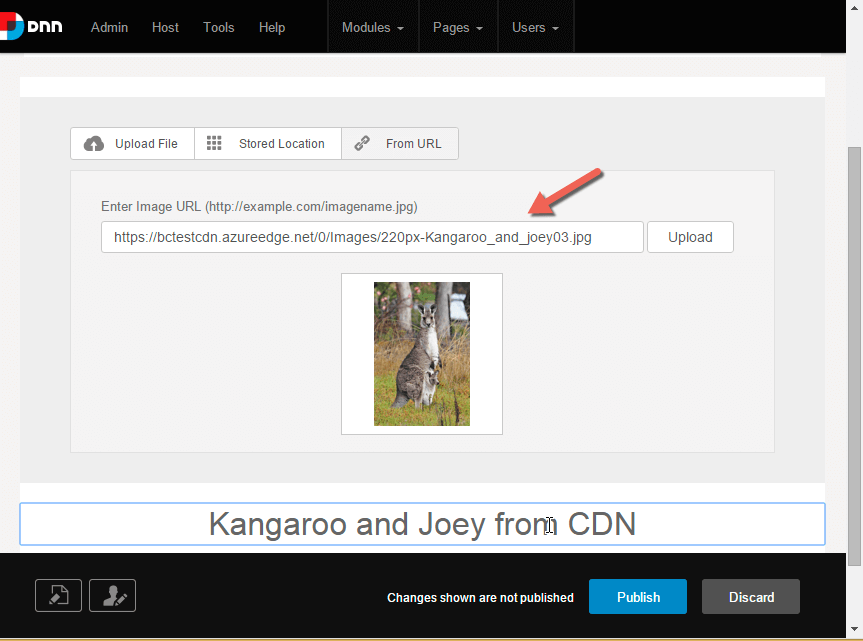
Task: Click the edit user pencil icon button
Action: tap(112, 596)
